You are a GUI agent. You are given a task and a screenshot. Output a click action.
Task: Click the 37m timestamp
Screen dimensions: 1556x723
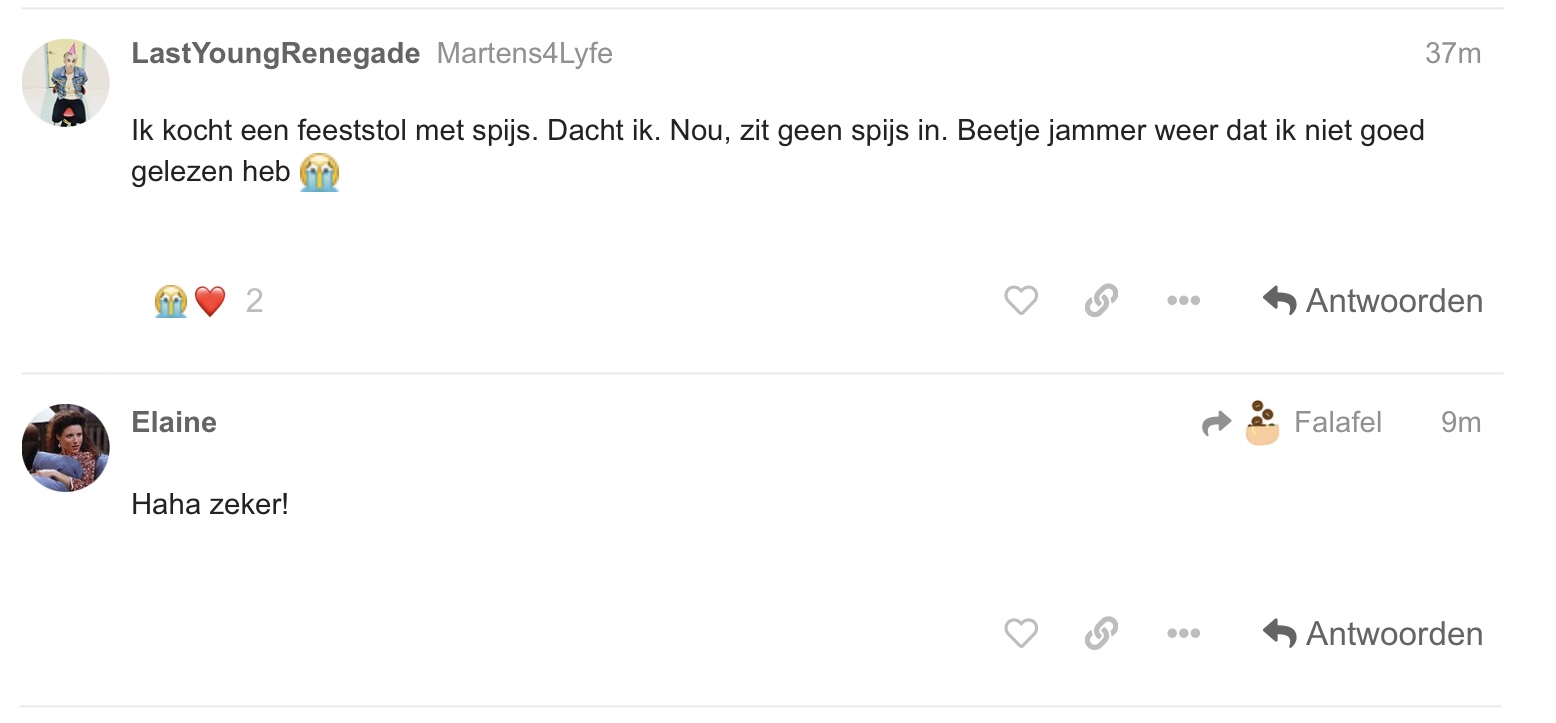[1452, 53]
